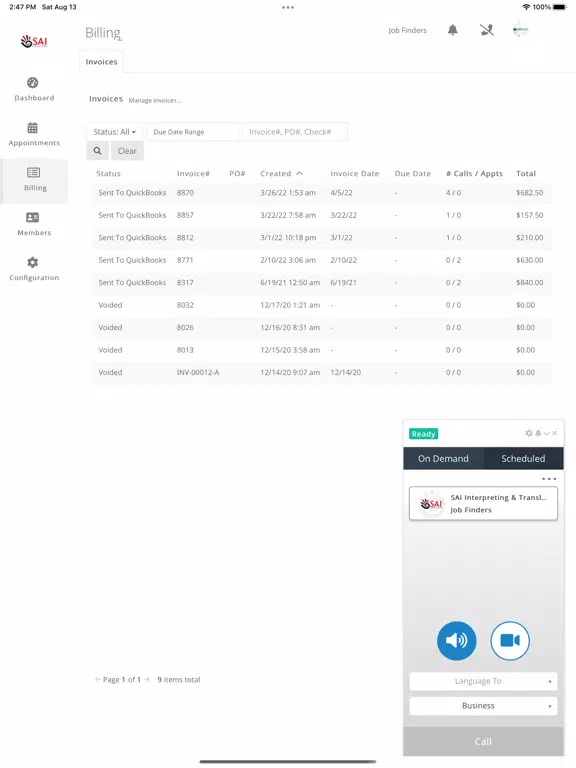576x768 pixels.
Task: Click the Ready status badge
Action: pos(424,433)
